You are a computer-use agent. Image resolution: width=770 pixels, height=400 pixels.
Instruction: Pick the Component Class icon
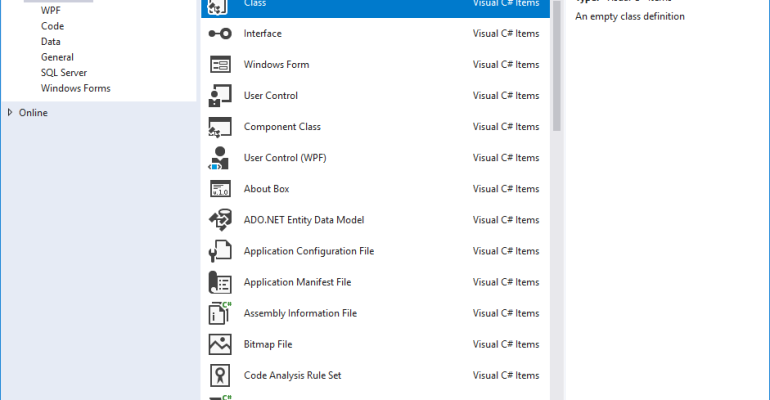tap(220, 127)
